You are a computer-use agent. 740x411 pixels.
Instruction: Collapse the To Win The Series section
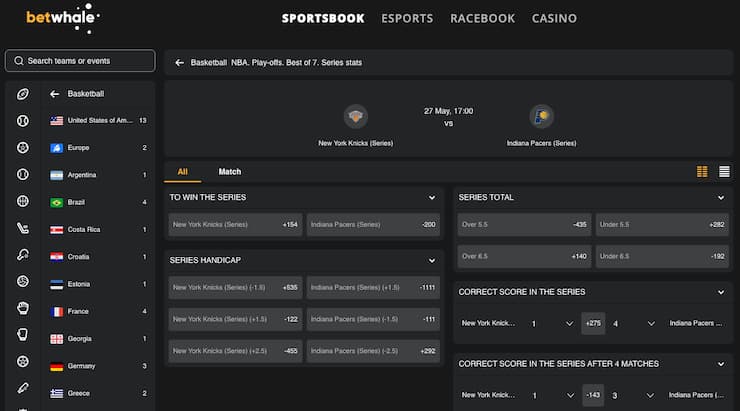[432, 198]
